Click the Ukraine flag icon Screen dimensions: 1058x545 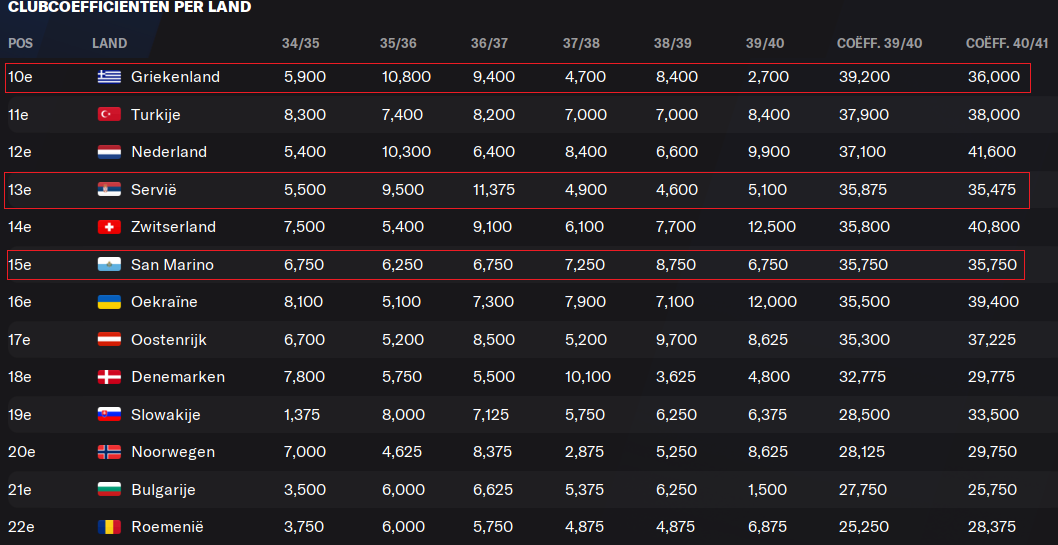tap(109, 302)
